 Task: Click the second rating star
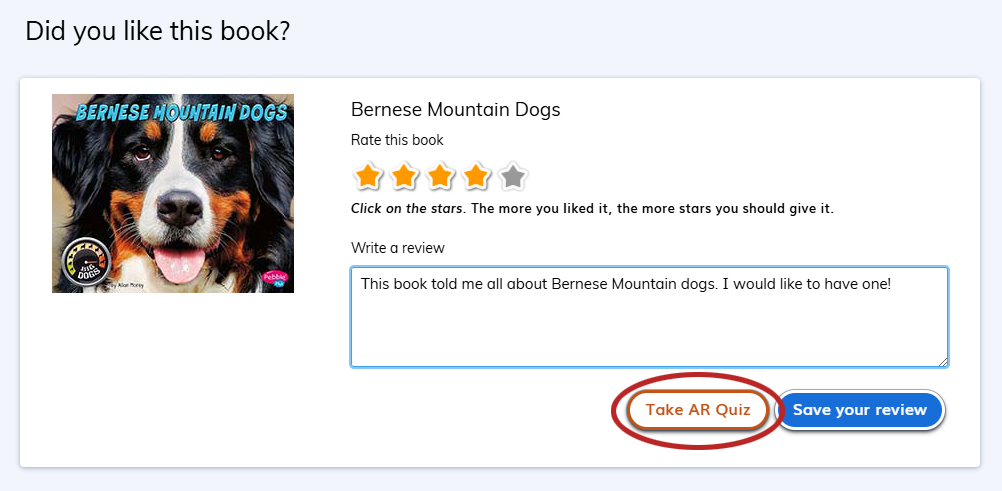coord(404,177)
